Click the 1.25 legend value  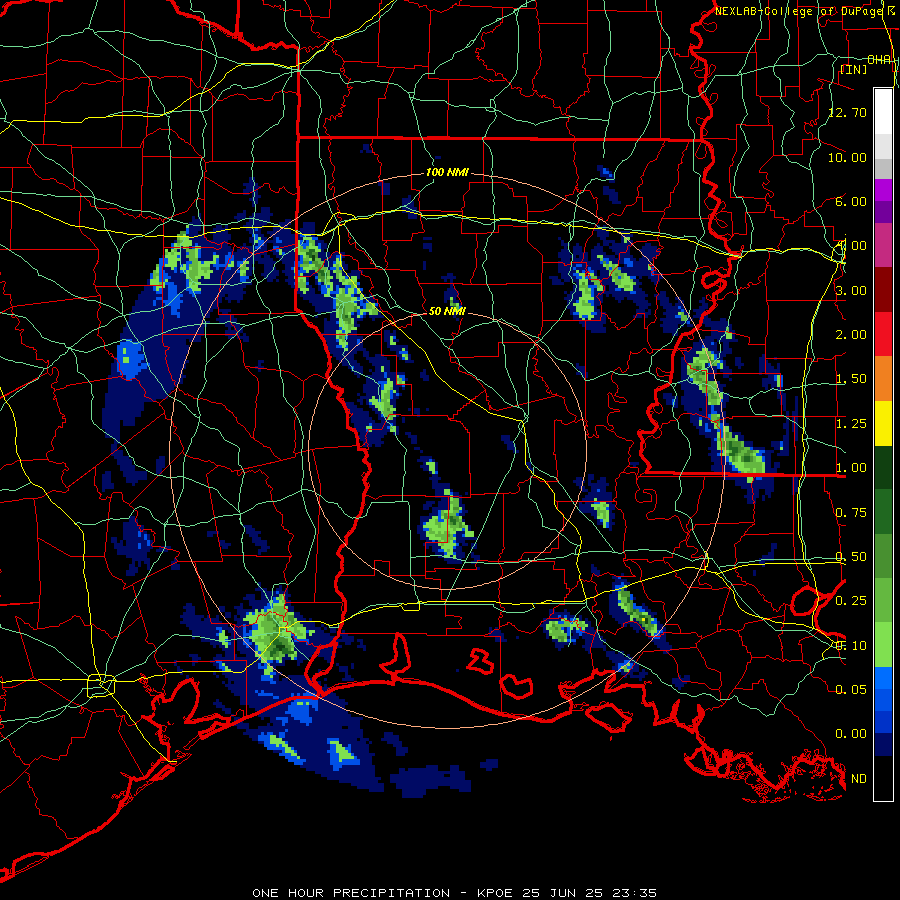(x=851, y=424)
